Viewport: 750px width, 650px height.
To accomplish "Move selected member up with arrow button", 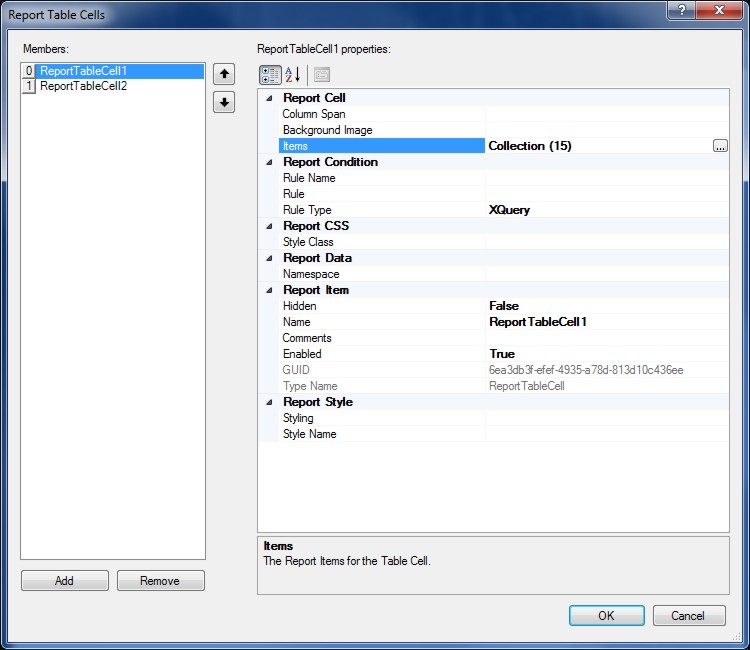I will coord(224,74).
